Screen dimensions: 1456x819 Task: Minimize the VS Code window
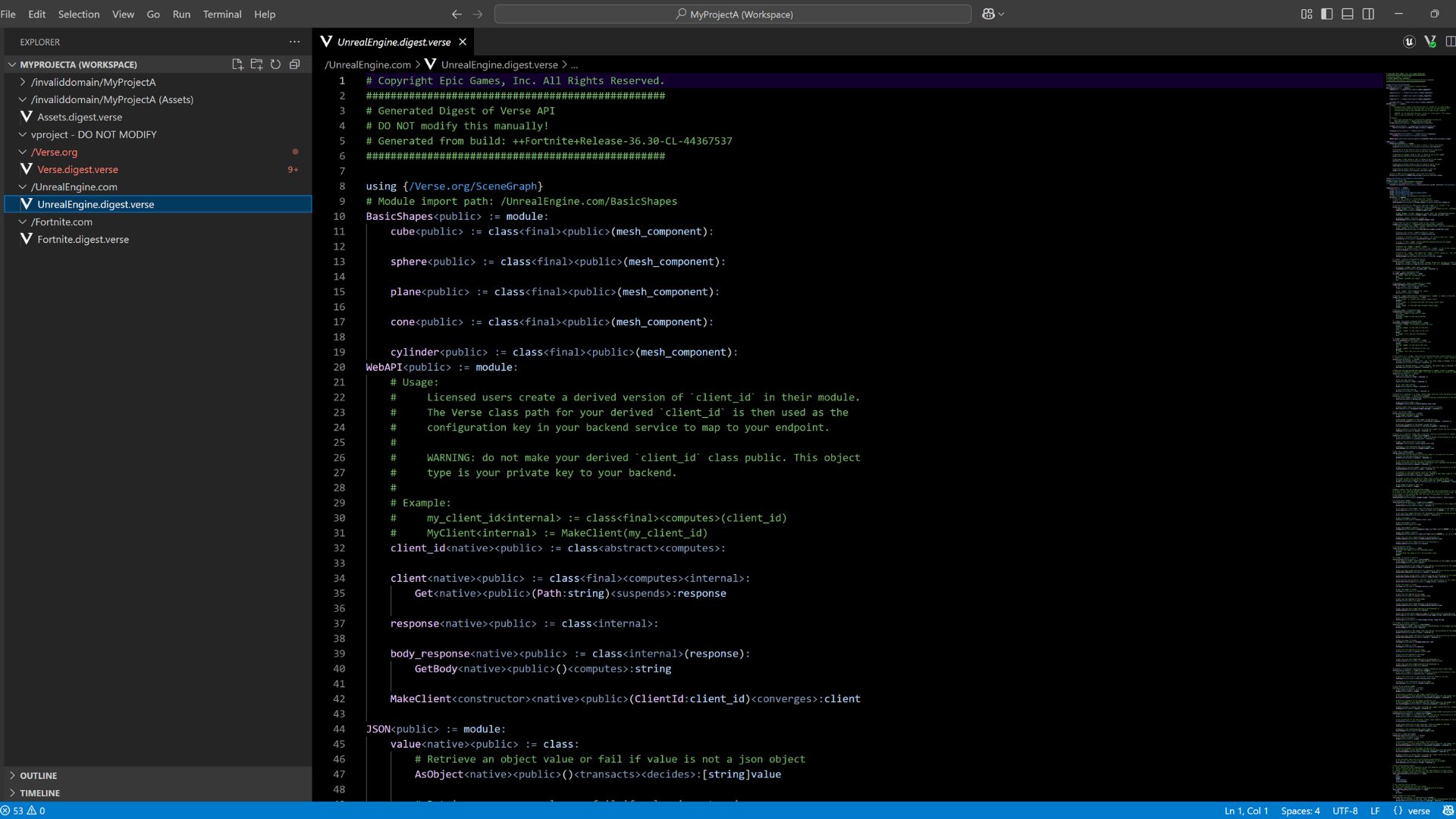tap(1398, 14)
